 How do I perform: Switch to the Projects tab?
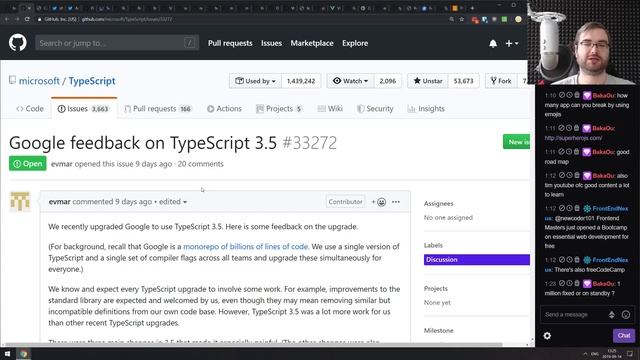tap(279, 109)
